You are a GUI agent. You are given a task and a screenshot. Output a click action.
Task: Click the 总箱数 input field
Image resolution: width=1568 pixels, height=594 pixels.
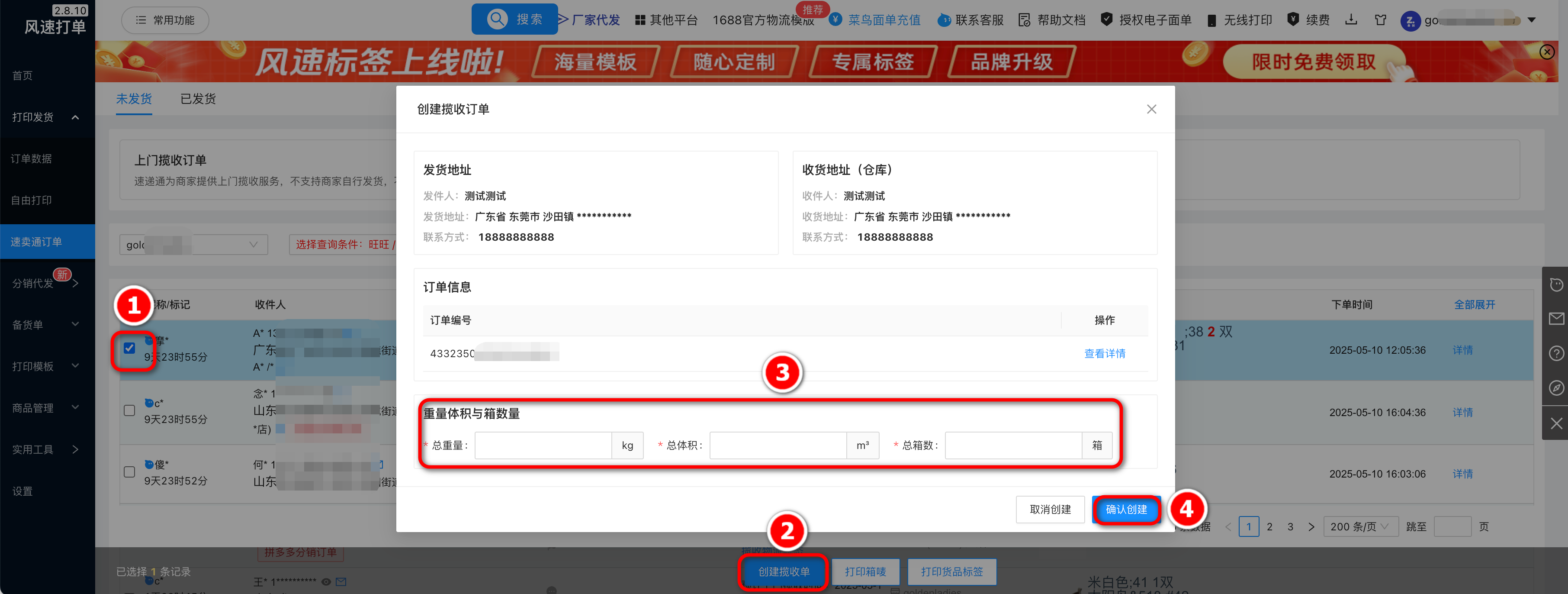coord(1013,445)
